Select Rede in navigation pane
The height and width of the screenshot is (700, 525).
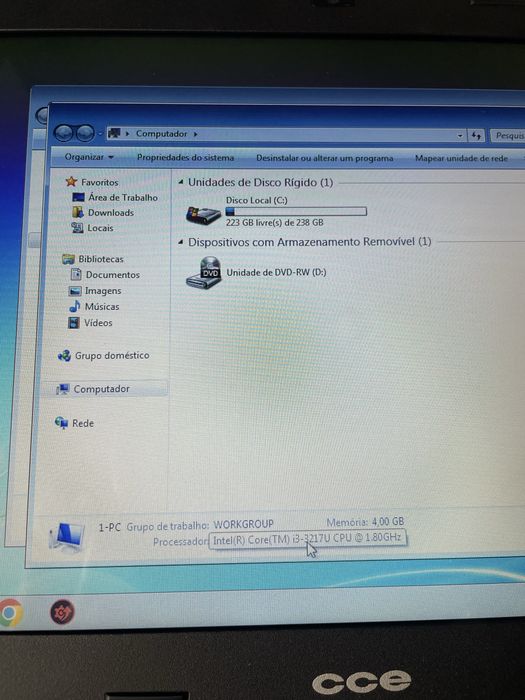point(83,423)
